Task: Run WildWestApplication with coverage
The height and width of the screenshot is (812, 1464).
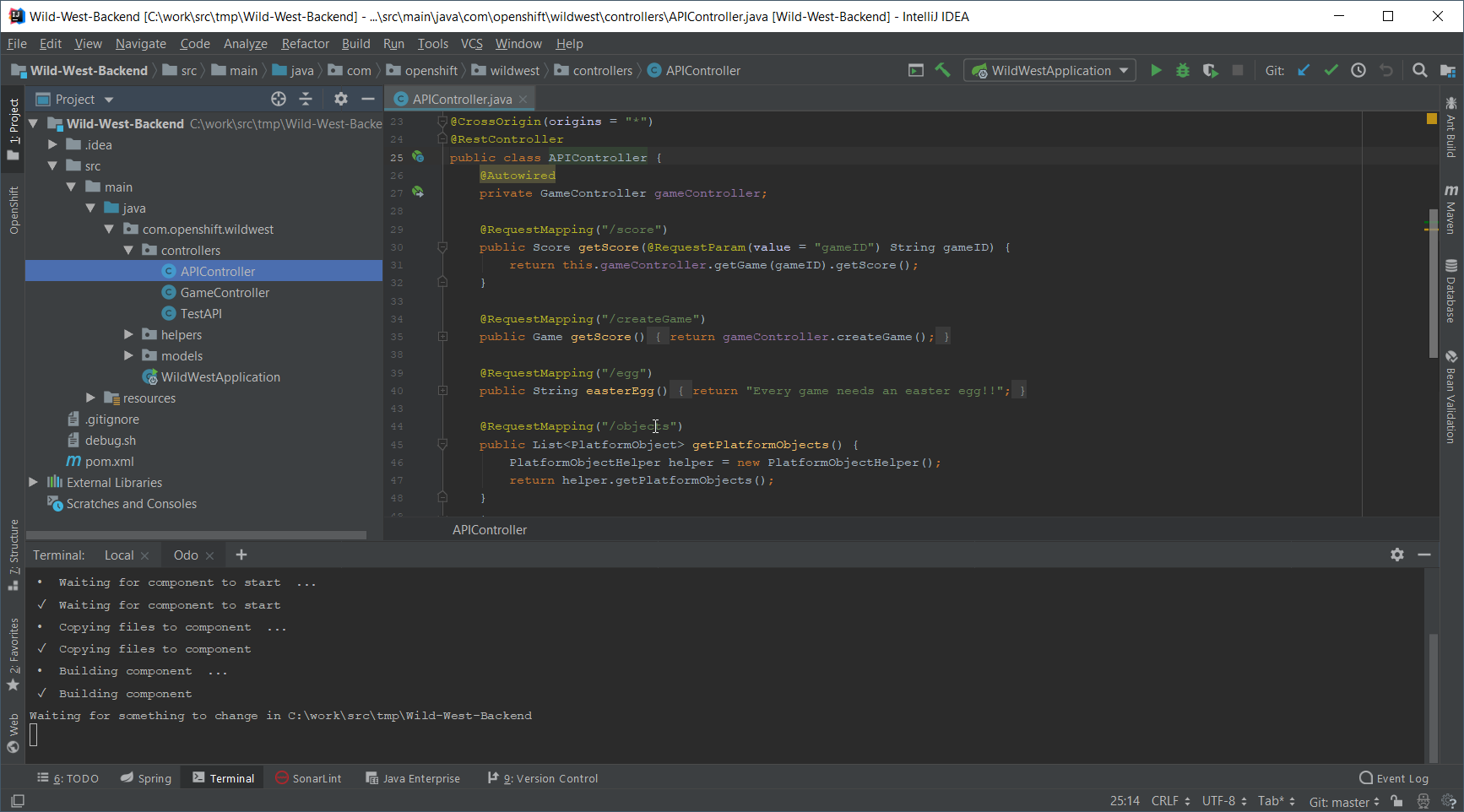Action: (x=1210, y=71)
